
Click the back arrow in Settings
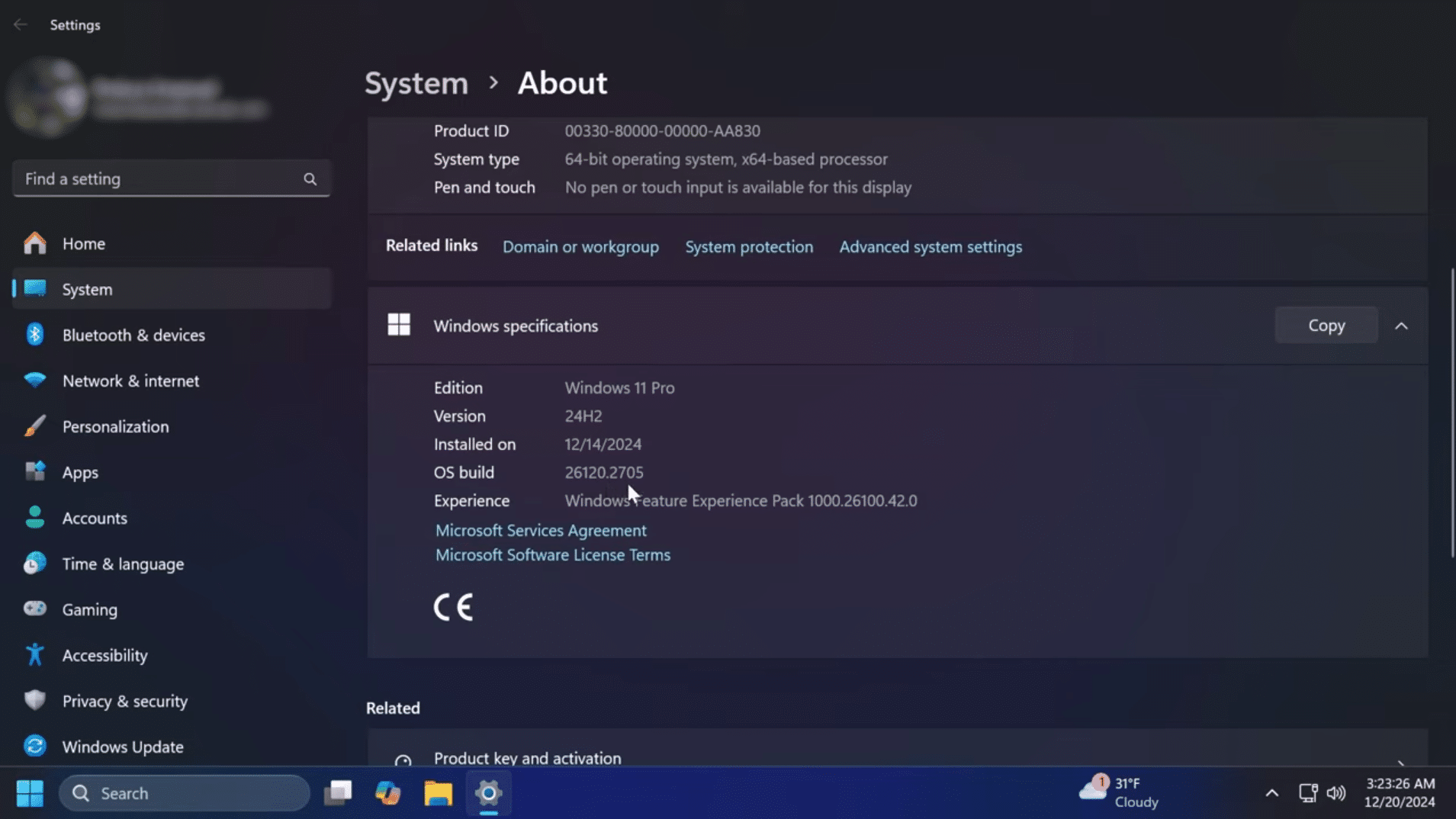pyautogui.click(x=21, y=24)
